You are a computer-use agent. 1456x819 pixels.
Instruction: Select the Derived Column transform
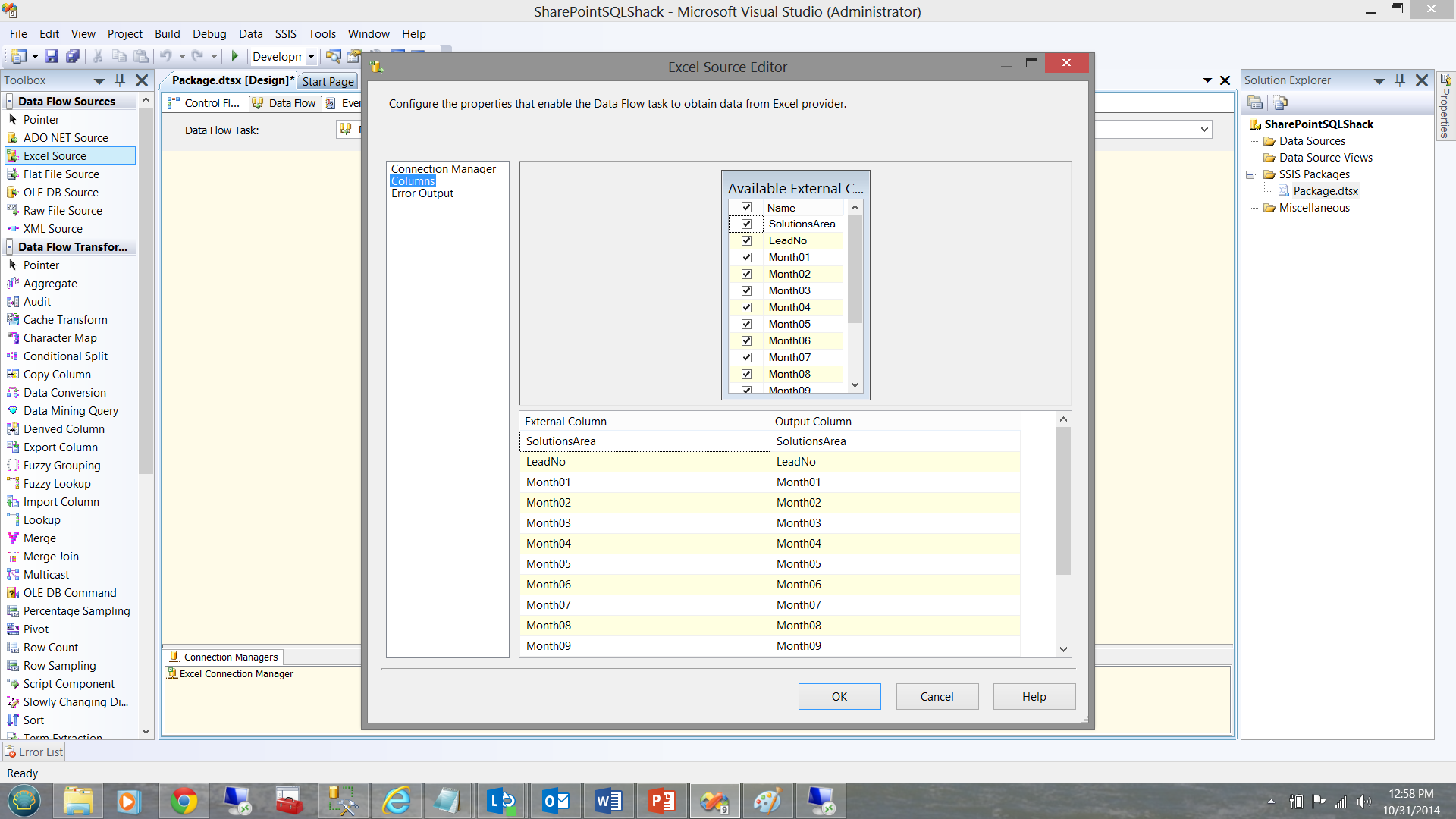point(64,429)
